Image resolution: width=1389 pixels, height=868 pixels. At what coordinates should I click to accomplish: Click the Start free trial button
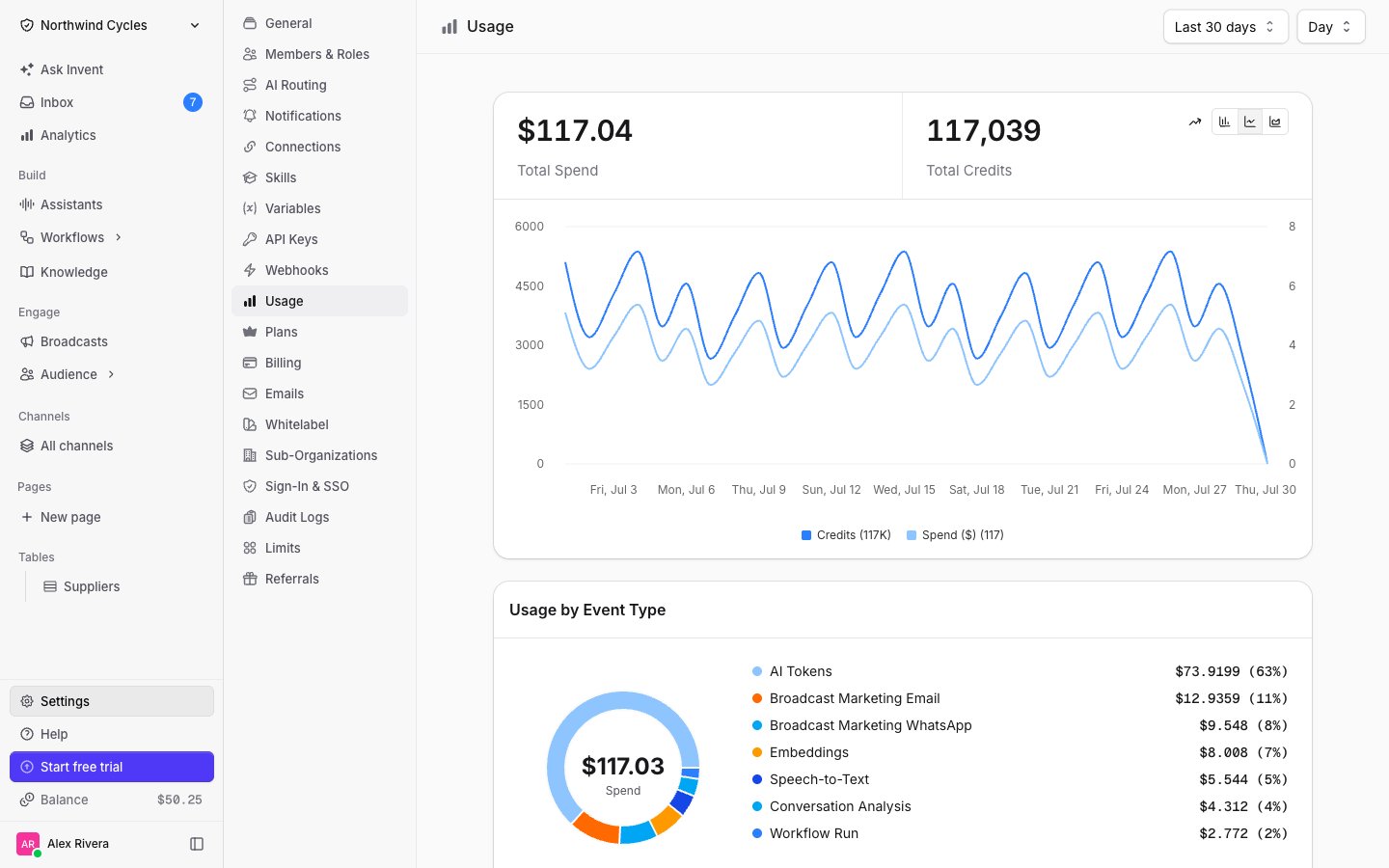(112, 767)
